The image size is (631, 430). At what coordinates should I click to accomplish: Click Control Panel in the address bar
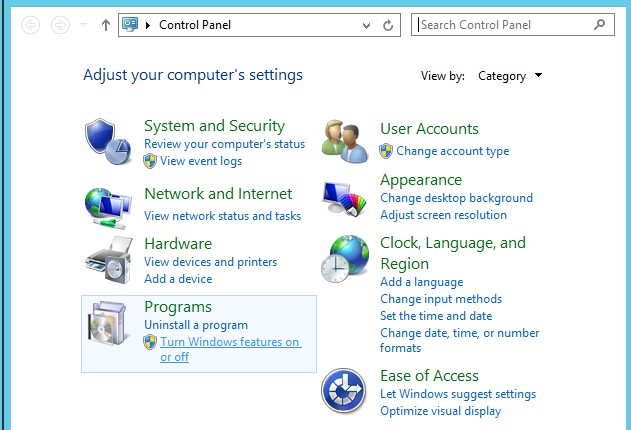click(195, 25)
